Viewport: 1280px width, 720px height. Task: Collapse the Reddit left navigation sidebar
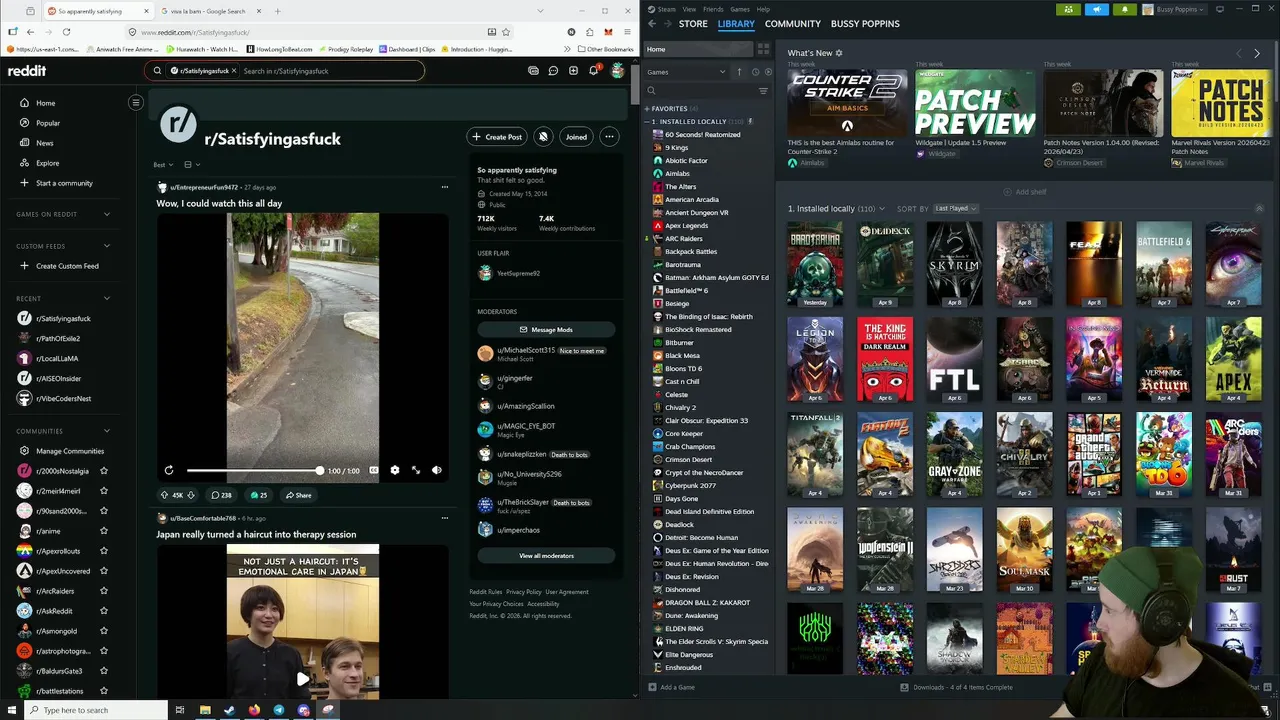[x=136, y=102]
